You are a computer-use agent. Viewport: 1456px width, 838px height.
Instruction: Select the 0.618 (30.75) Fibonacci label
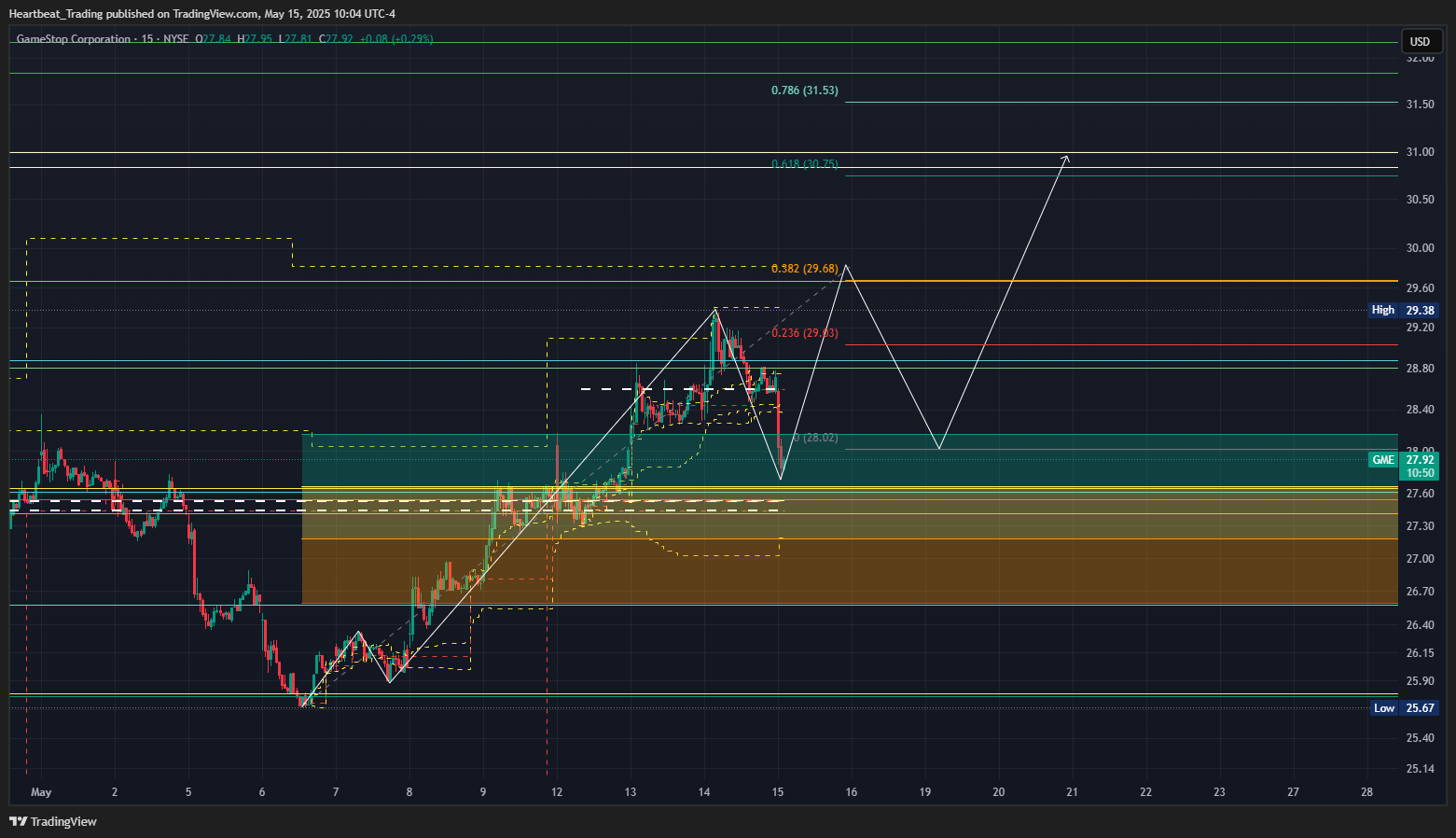(x=804, y=164)
